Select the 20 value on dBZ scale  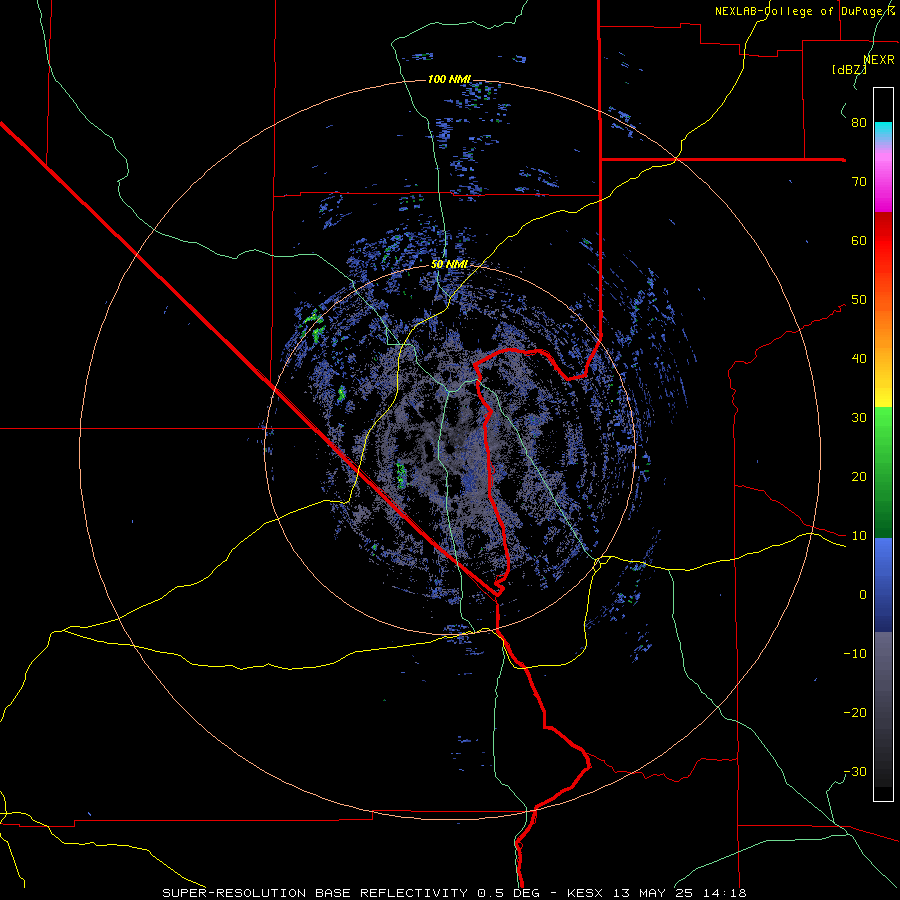pyautogui.click(x=859, y=477)
